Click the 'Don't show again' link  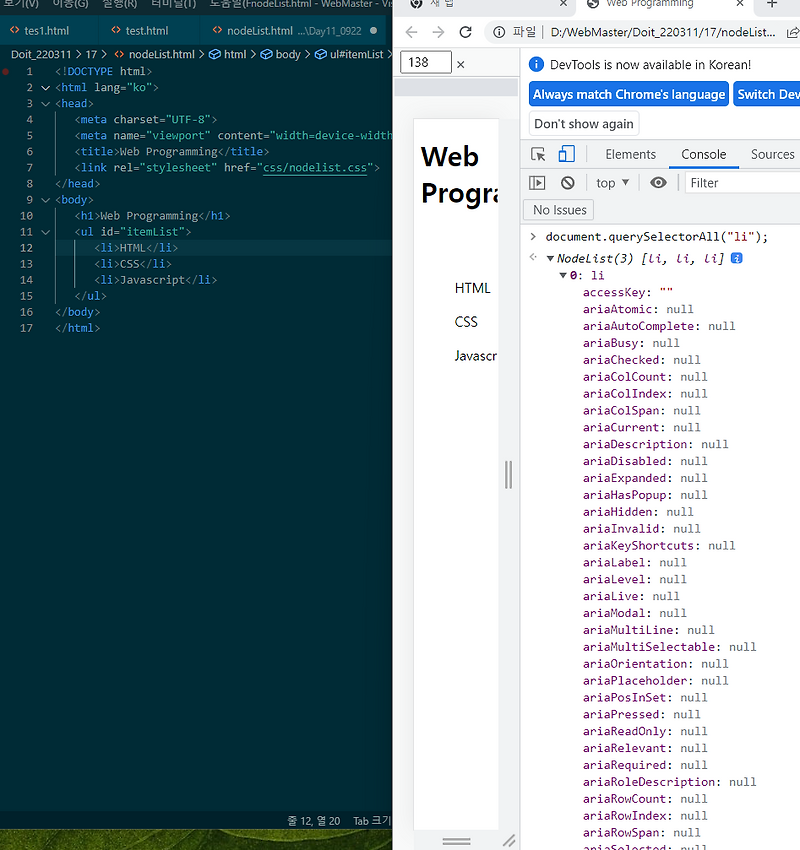583,124
